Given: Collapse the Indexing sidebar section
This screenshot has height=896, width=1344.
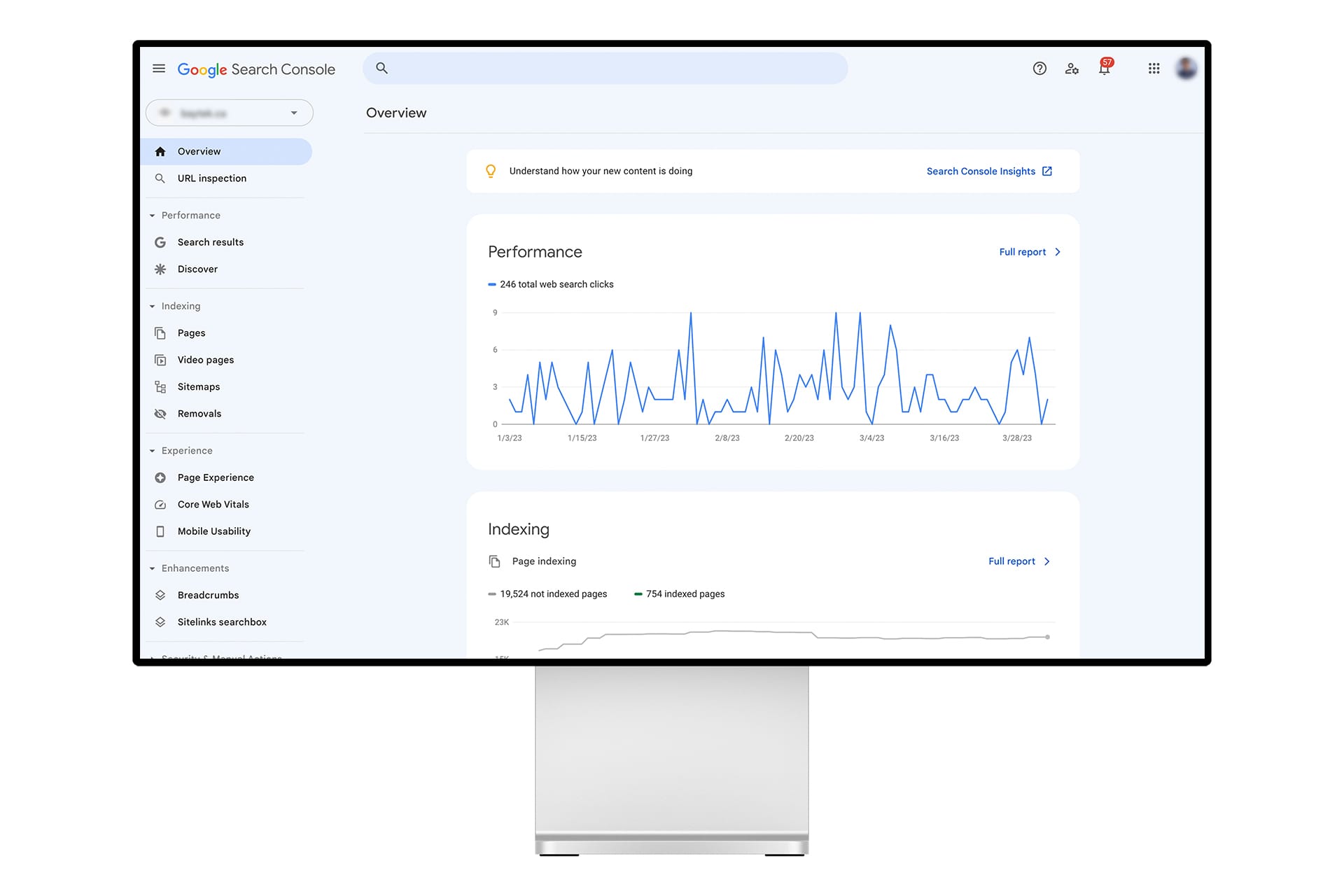Looking at the screenshot, I should point(152,307).
